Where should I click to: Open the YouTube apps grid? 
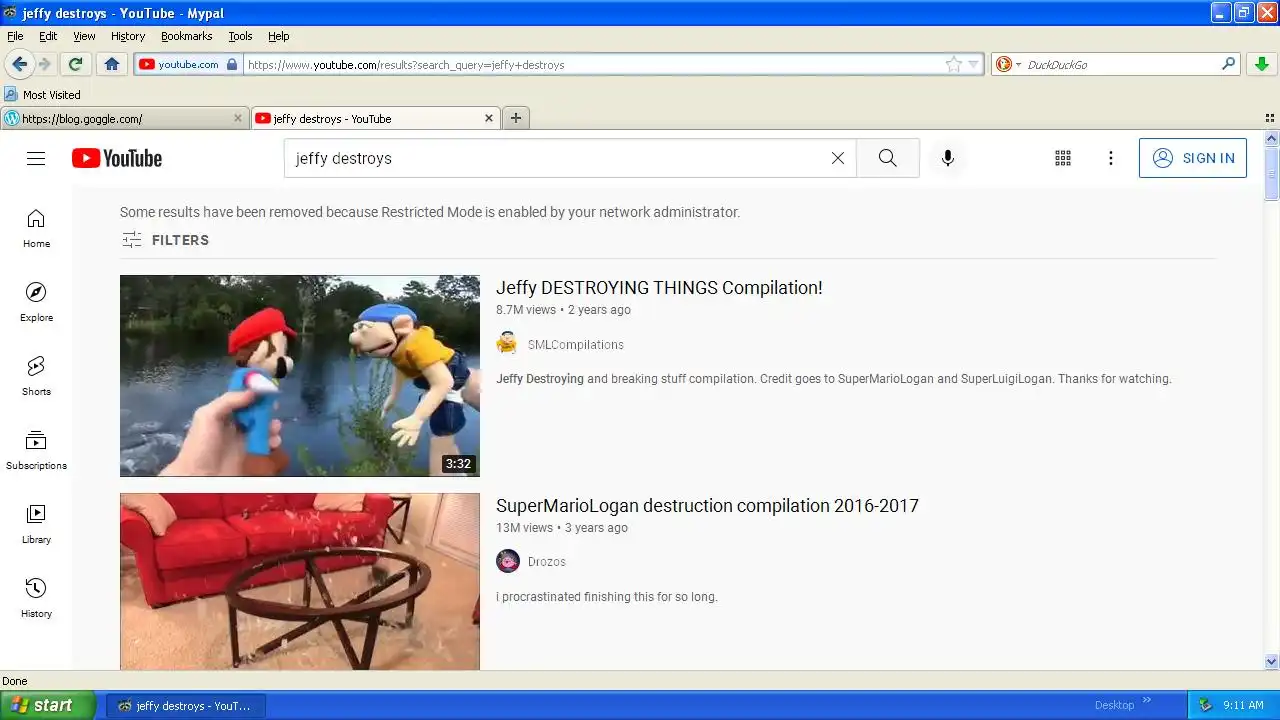pyautogui.click(x=1063, y=158)
